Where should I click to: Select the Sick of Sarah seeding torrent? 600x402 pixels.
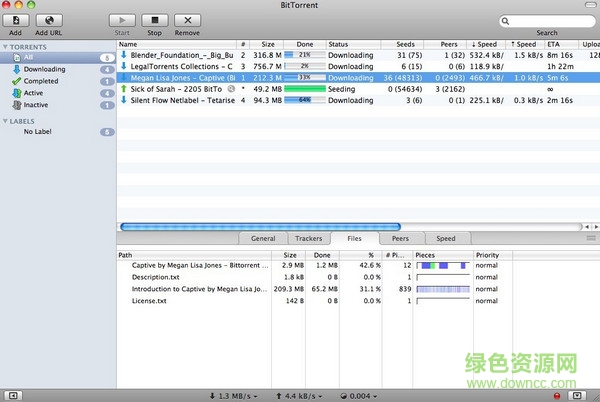[180, 88]
